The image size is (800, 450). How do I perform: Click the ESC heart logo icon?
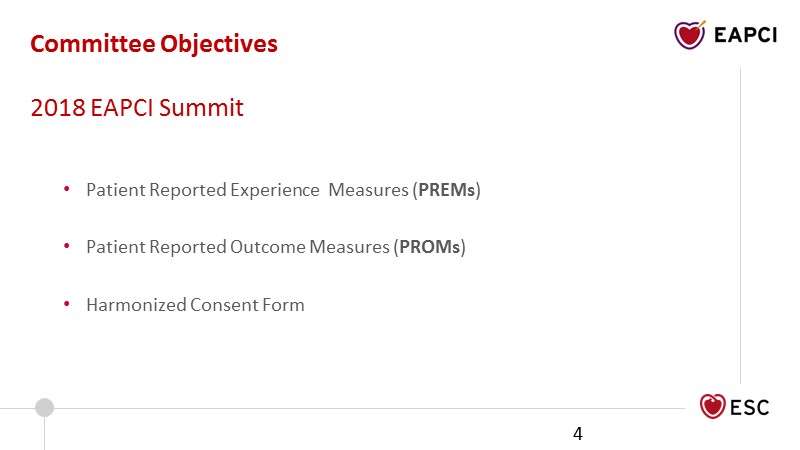point(712,406)
